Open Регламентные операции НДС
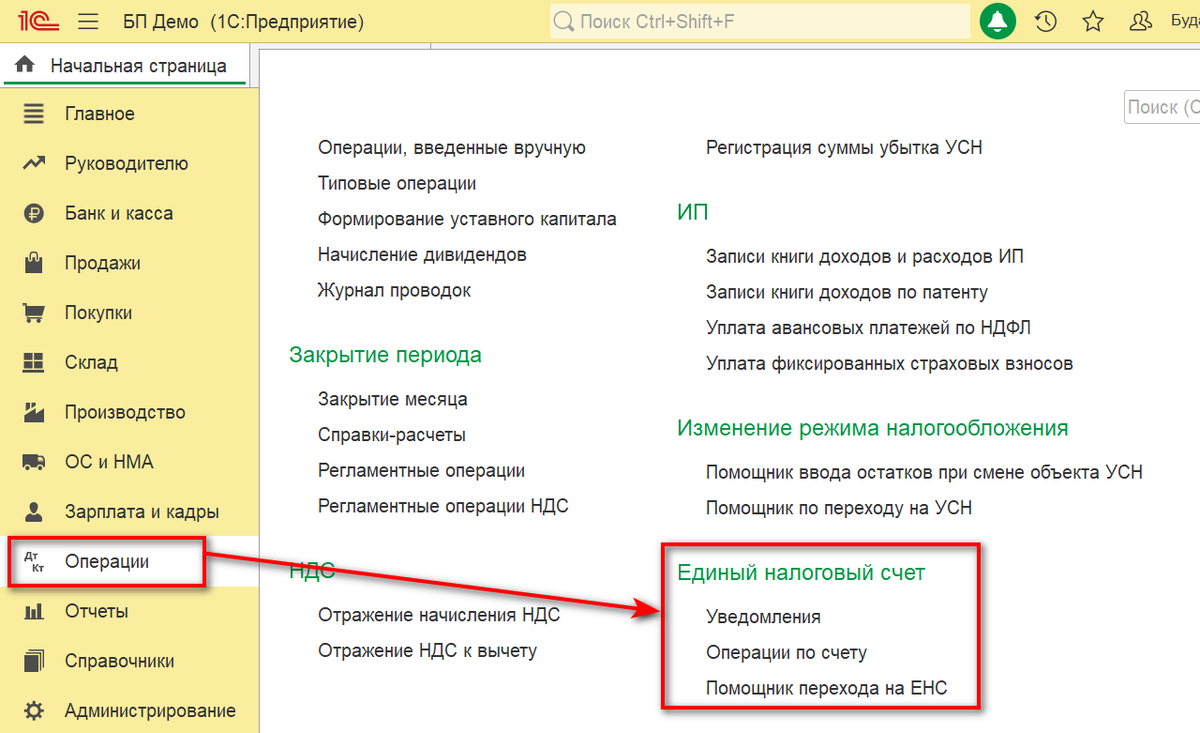This screenshot has height=733, width=1200. (443, 507)
